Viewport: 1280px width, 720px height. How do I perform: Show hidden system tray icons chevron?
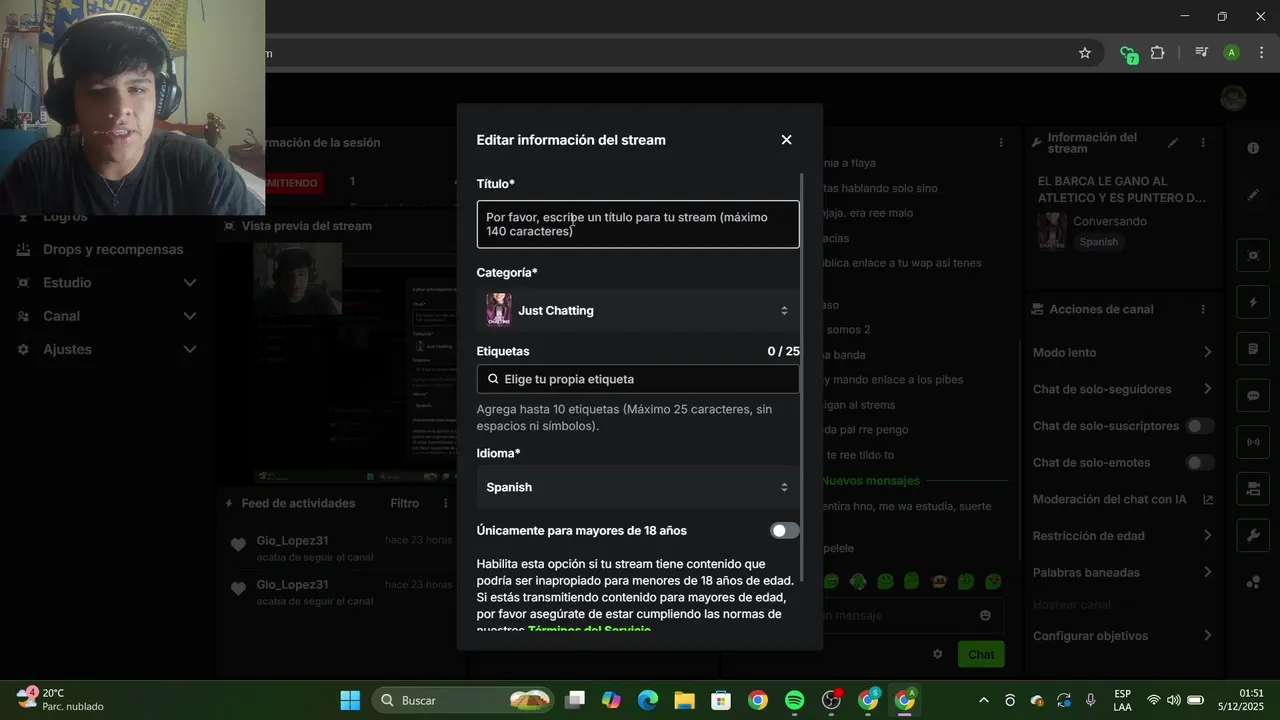(984, 700)
